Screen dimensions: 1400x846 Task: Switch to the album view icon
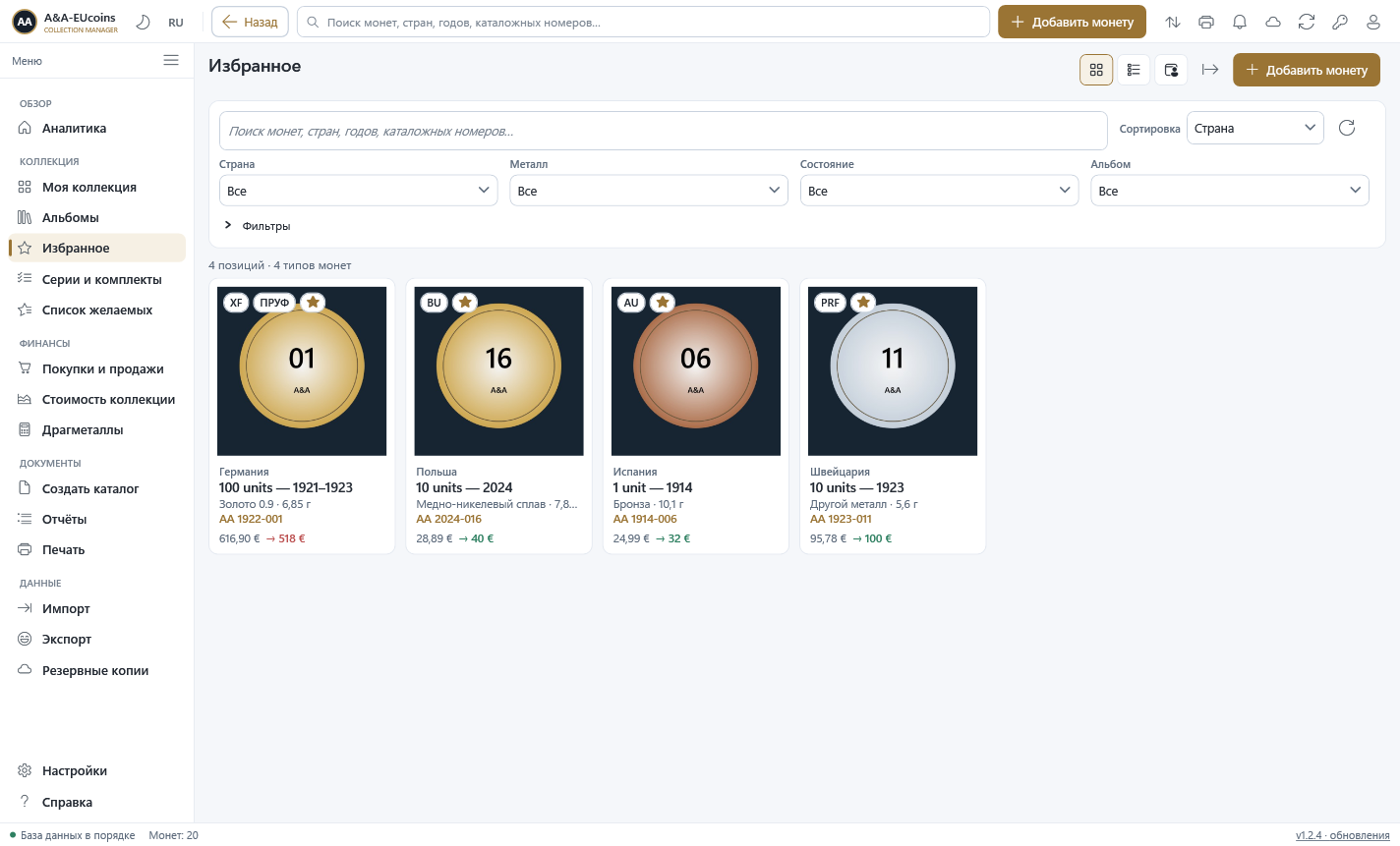point(1171,70)
